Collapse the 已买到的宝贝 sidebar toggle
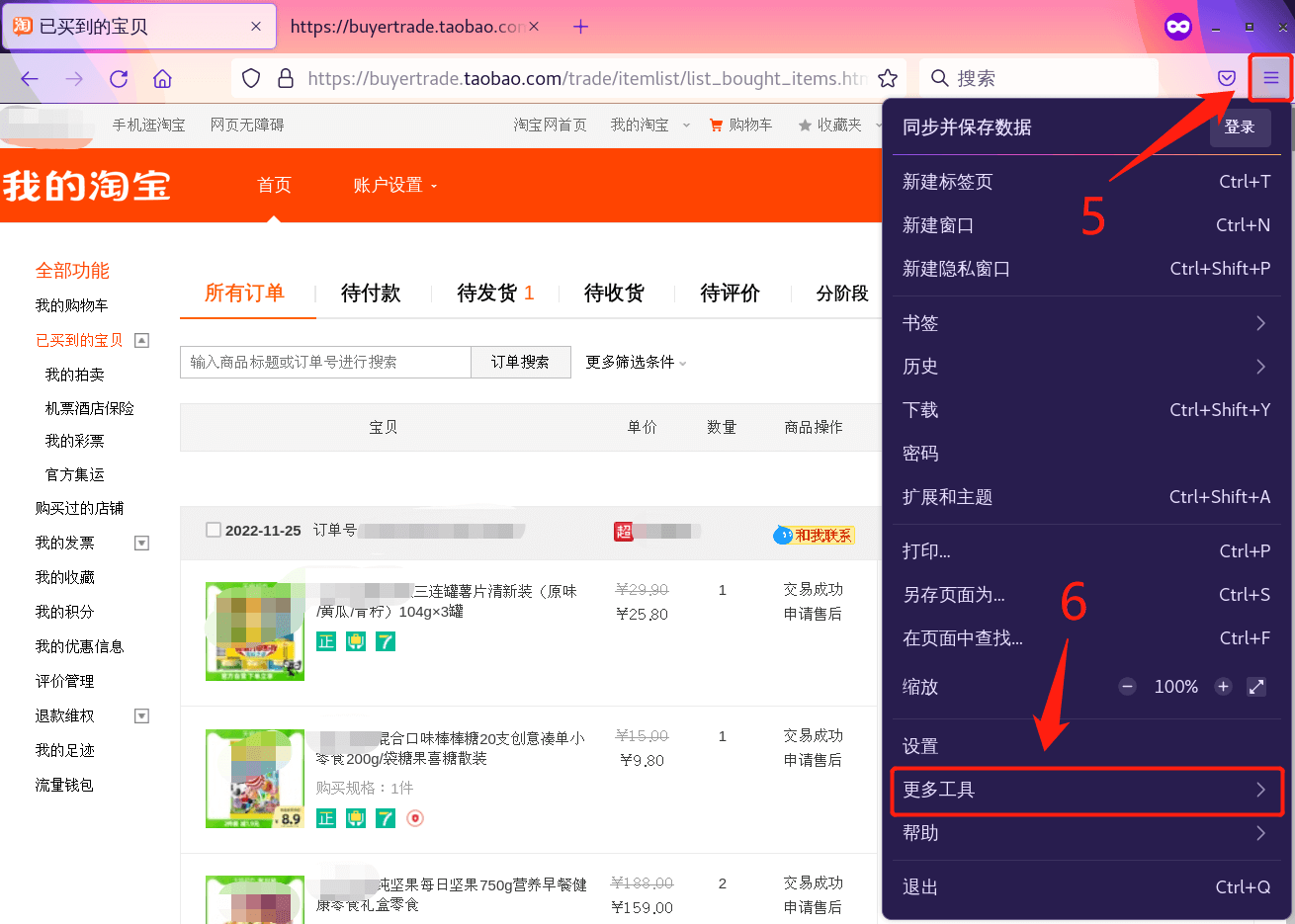1295x924 pixels. (x=141, y=340)
